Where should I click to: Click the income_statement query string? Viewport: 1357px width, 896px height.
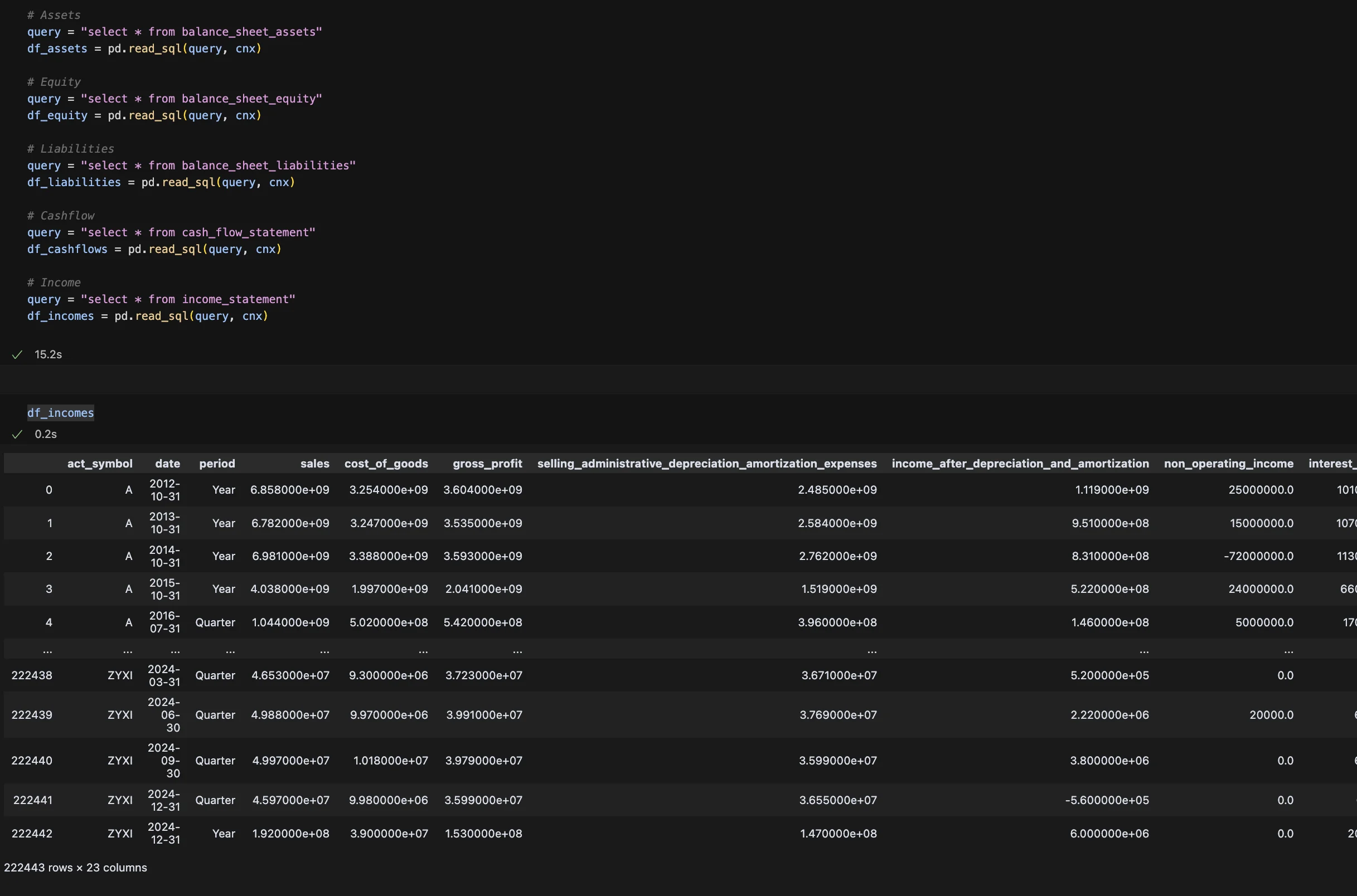pyautogui.click(x=188, y=299)
